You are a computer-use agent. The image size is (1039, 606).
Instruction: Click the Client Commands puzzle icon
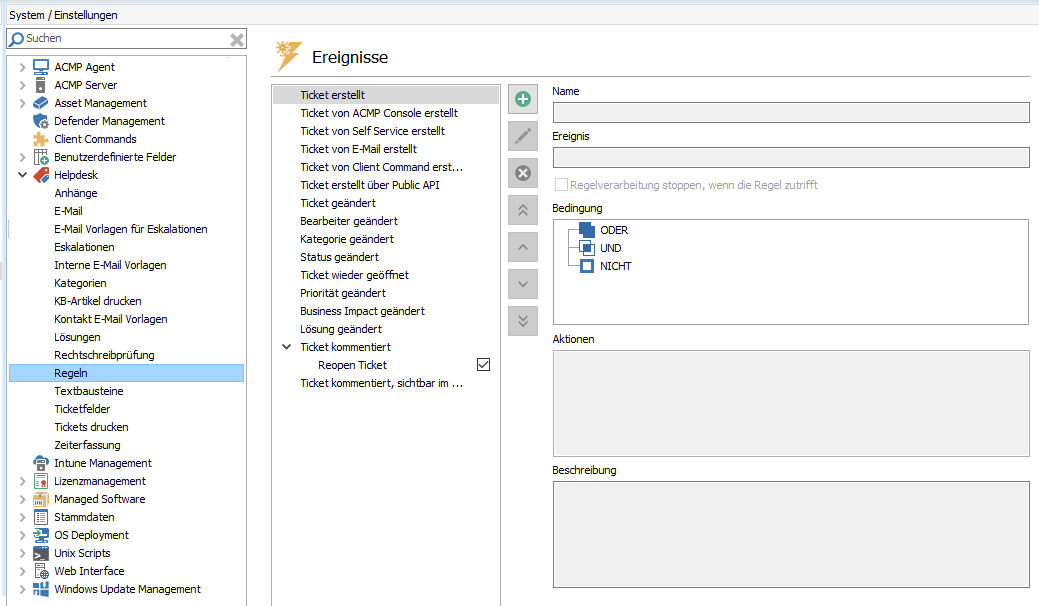tap(41, 139)
